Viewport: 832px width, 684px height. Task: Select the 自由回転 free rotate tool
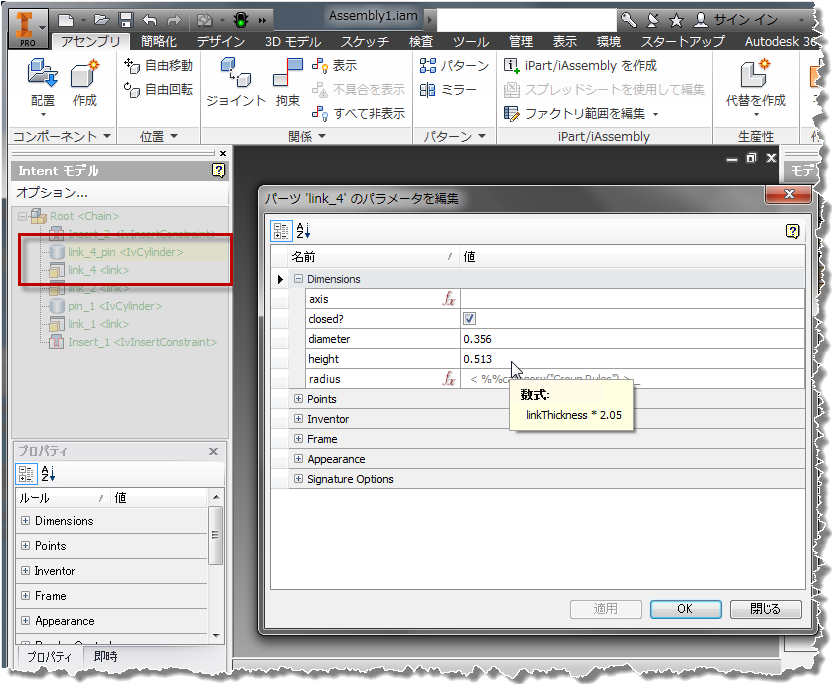[x=158, y=89]
